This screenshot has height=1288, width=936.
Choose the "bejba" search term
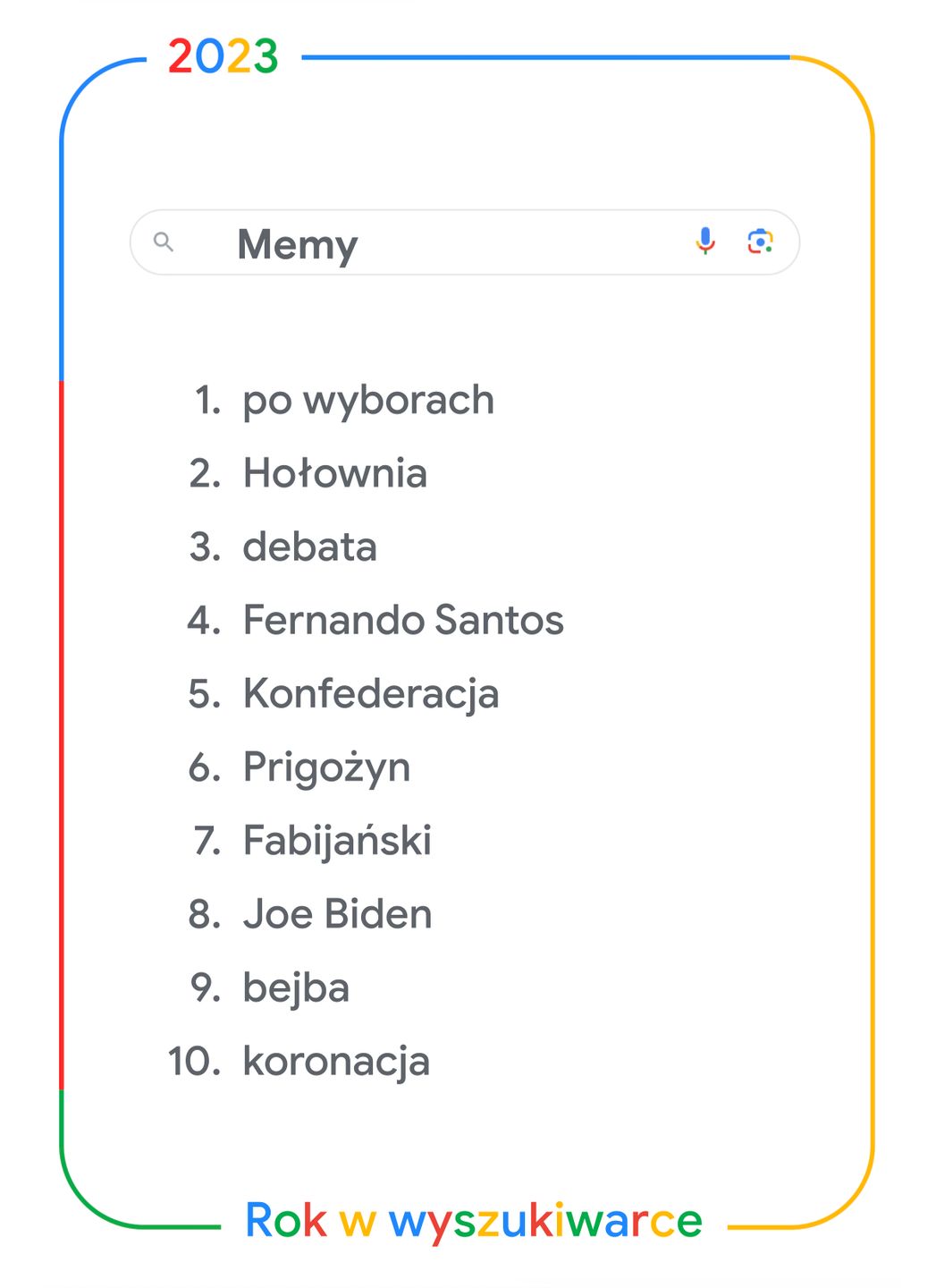[296, 988]
